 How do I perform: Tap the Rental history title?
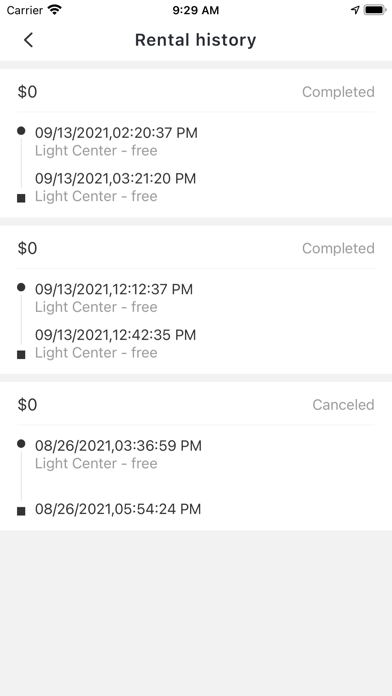click(196, 40)
